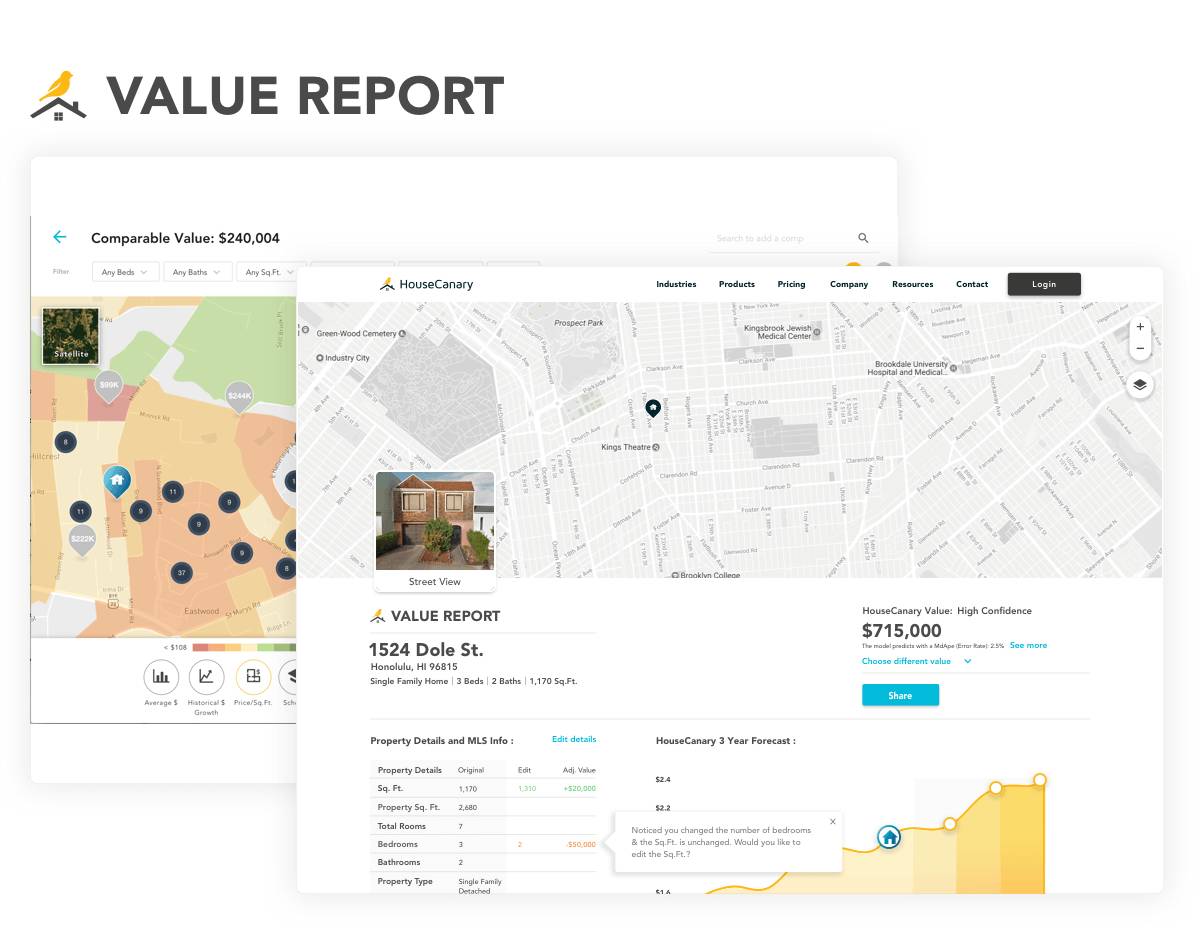Click the +$20,000 adjusted value

(x=579, y=788)
